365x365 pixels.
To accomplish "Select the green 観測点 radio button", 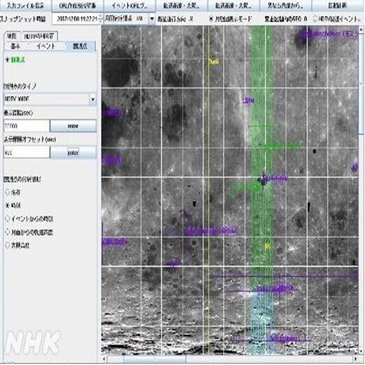I will 7,60.
